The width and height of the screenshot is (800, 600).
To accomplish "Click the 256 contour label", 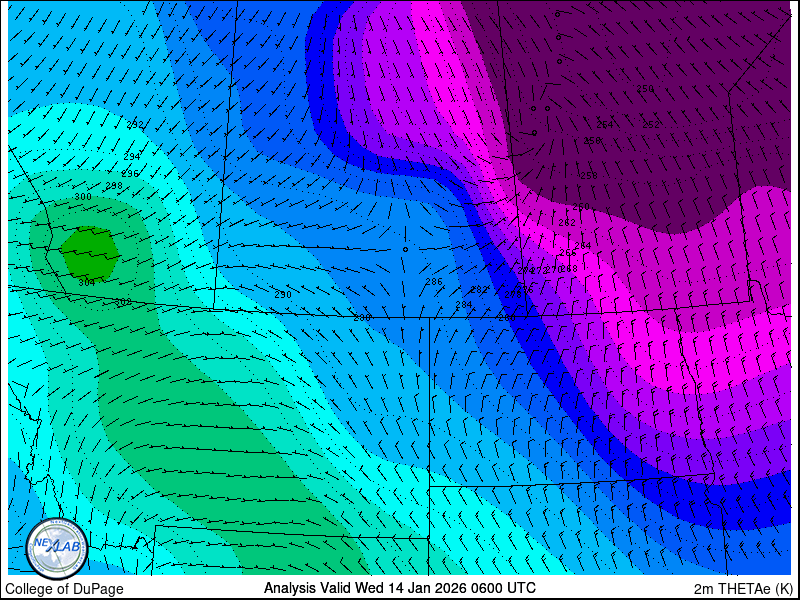I will [592, 141].
